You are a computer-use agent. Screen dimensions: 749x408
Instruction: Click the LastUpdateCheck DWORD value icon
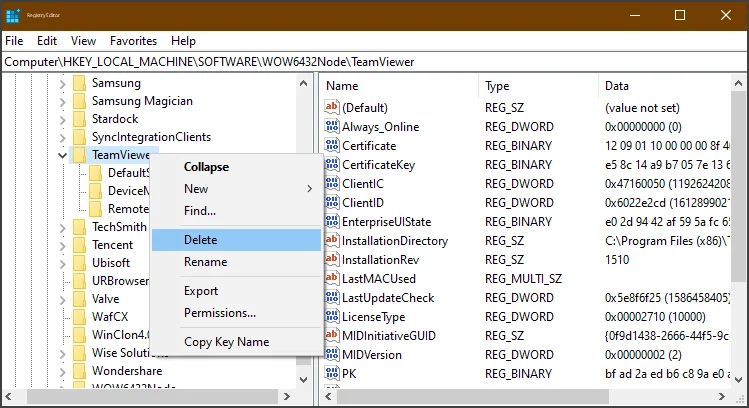pos(332,297)
